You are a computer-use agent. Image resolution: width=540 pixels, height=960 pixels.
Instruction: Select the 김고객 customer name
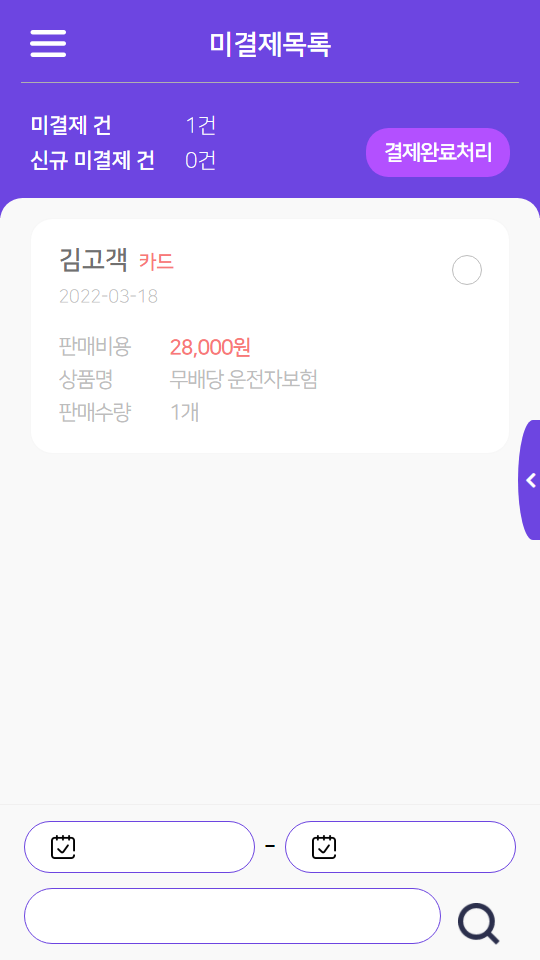tap(93, 261)
